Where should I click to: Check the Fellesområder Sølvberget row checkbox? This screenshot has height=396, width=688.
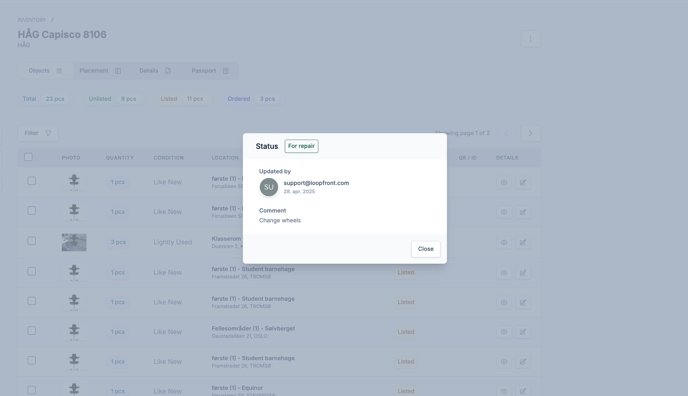click(32, 331)
